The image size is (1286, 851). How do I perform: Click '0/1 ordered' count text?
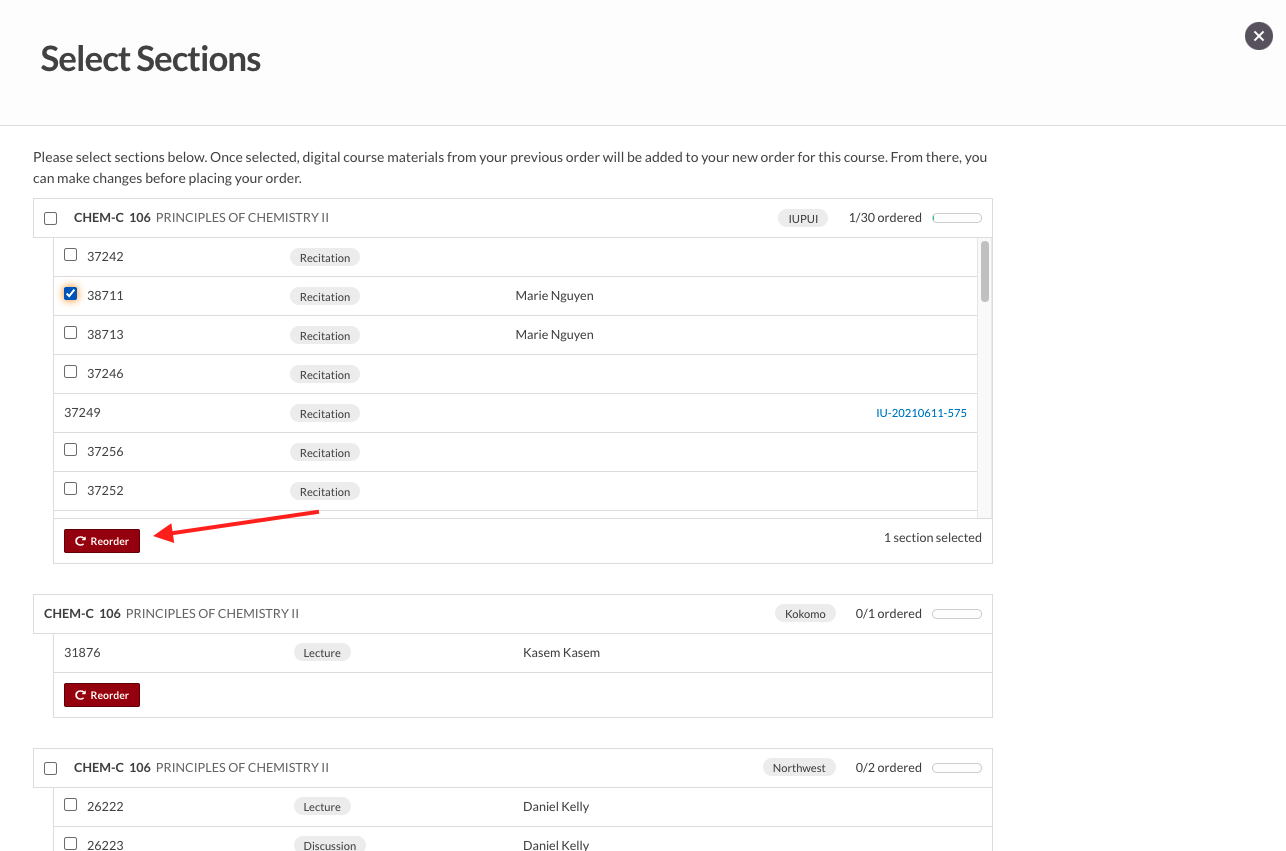click(x=889, y=613)
